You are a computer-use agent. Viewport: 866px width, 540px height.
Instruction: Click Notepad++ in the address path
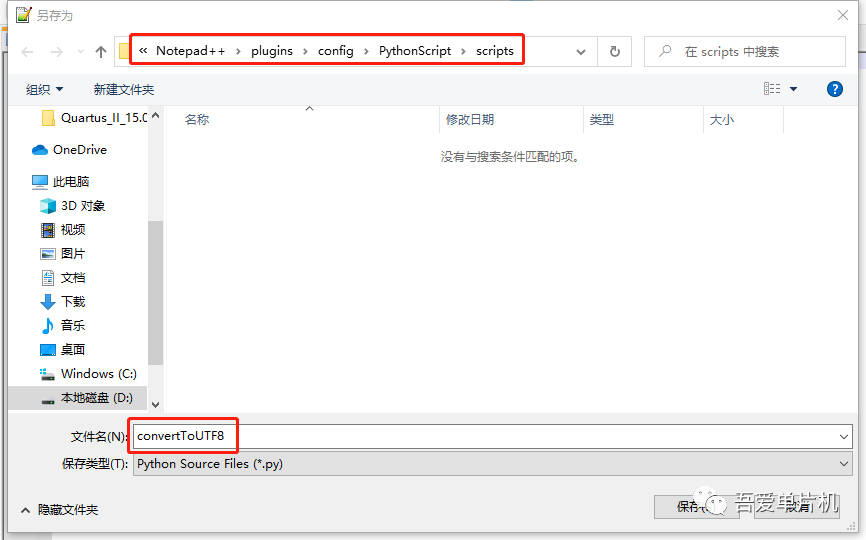(191, 51)
